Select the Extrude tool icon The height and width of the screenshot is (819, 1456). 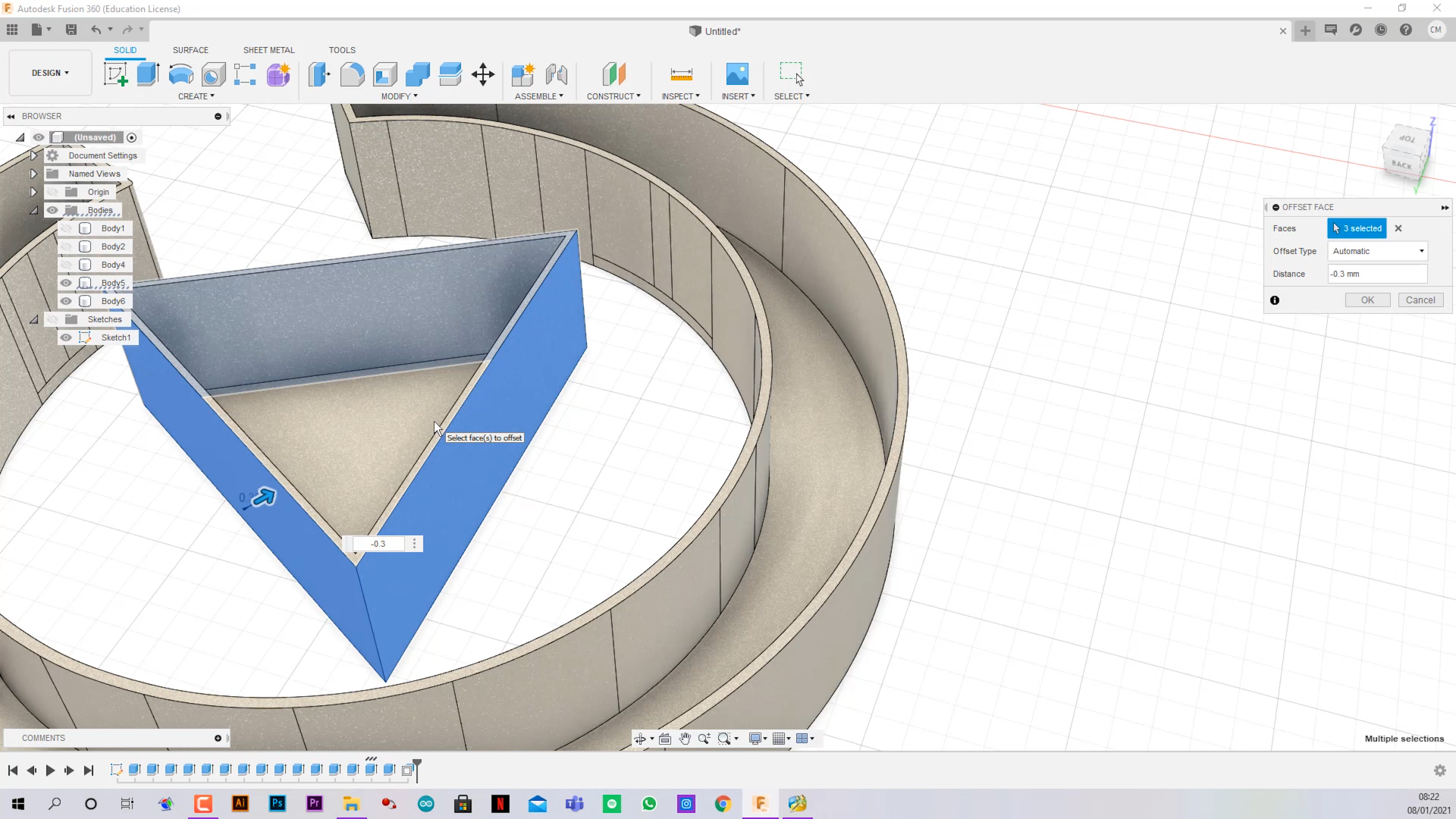(x=148, y=74)
